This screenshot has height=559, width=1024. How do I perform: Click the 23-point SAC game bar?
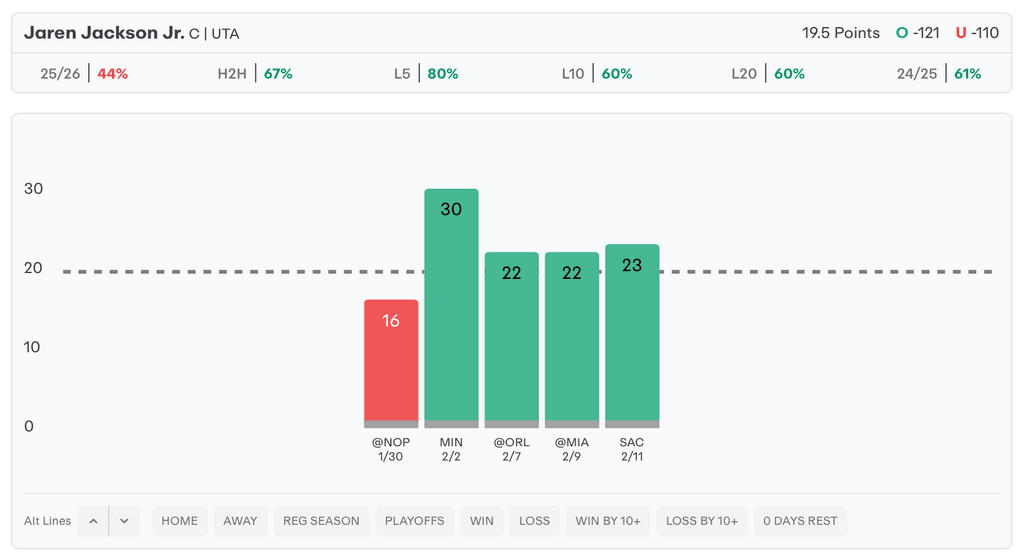coord(632,333)
